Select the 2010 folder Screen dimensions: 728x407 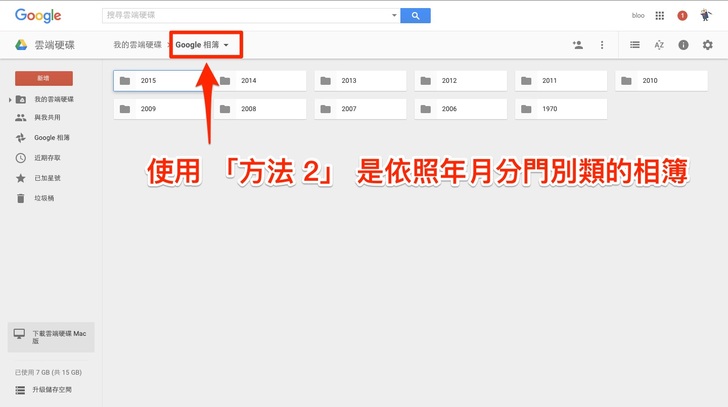click(661, 81)
